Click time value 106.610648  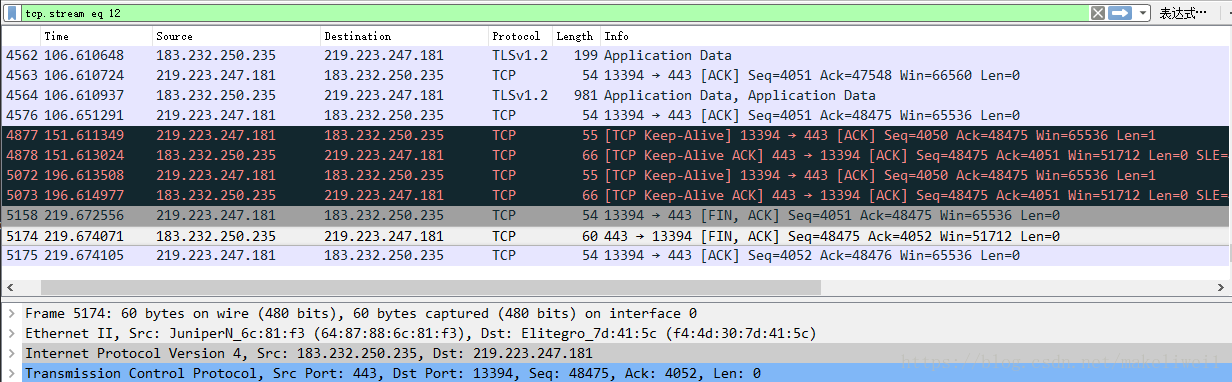(84, 56)
